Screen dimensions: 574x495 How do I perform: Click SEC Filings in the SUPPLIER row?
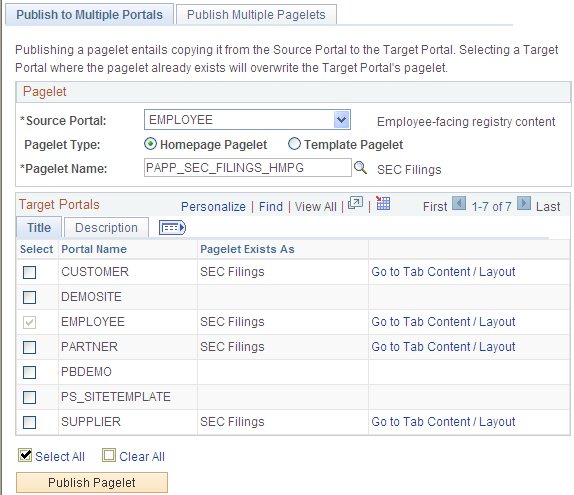(232, 421)
